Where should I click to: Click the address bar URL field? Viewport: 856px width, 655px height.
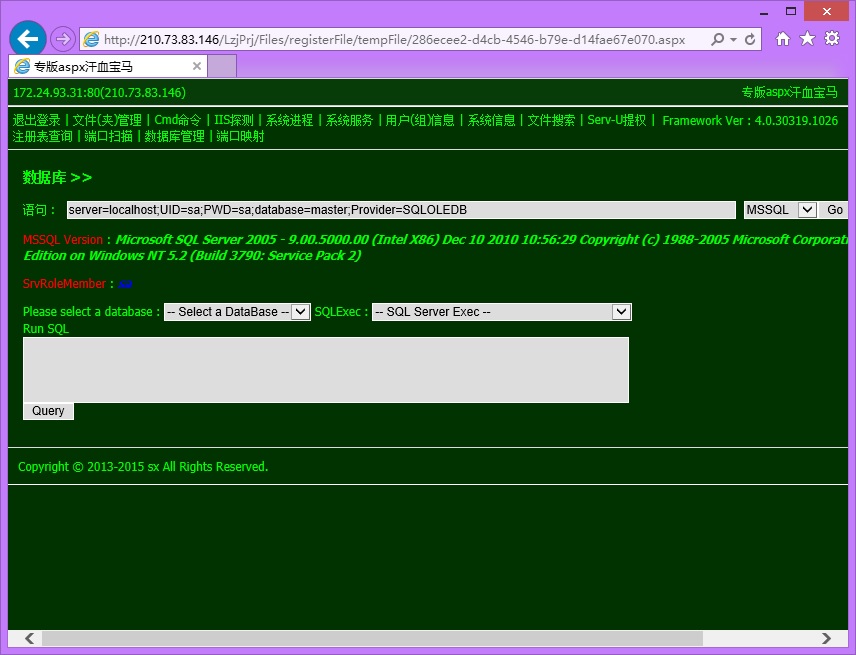pyautogui.click(x=394, y=39)
